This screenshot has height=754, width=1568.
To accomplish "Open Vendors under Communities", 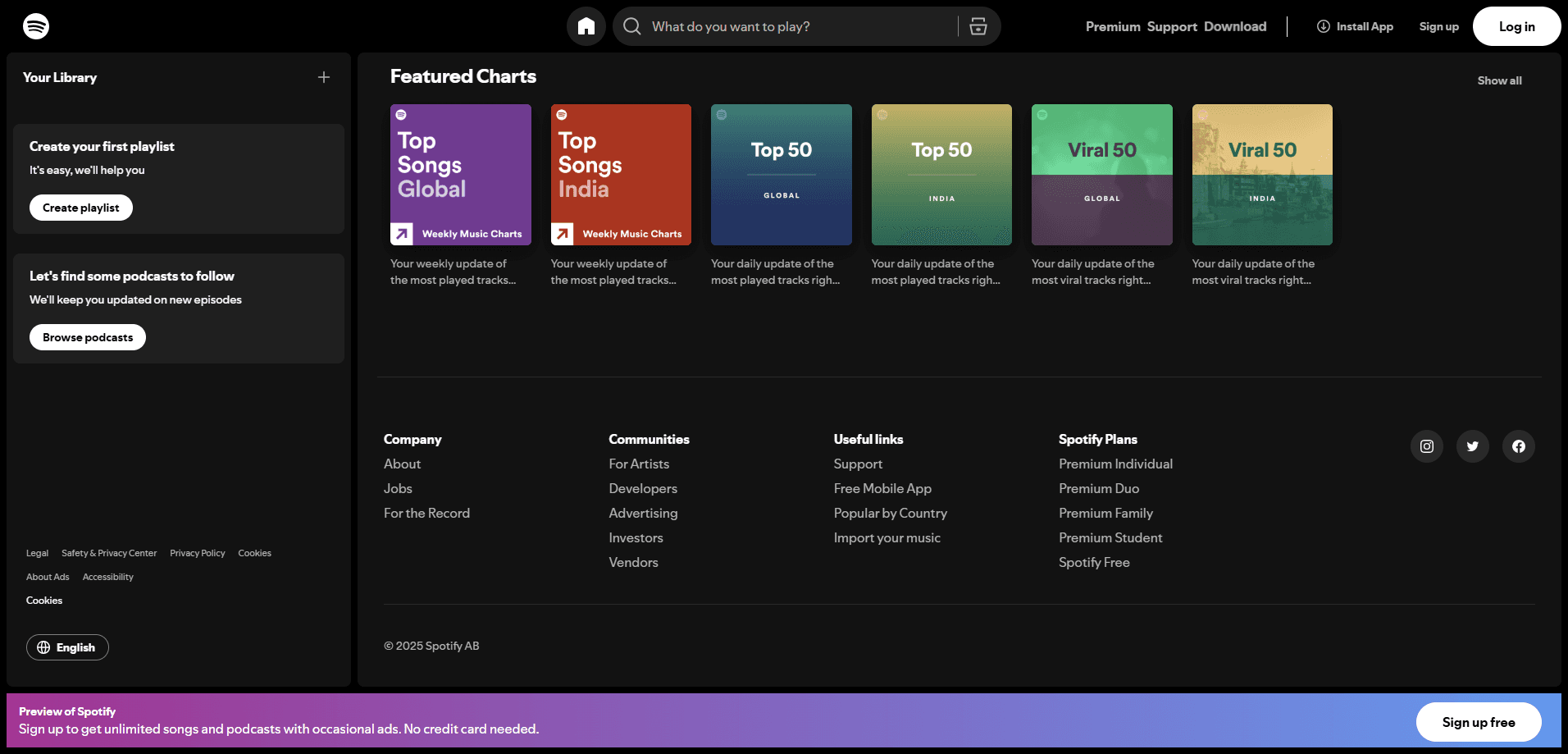I will pos(633,562).
